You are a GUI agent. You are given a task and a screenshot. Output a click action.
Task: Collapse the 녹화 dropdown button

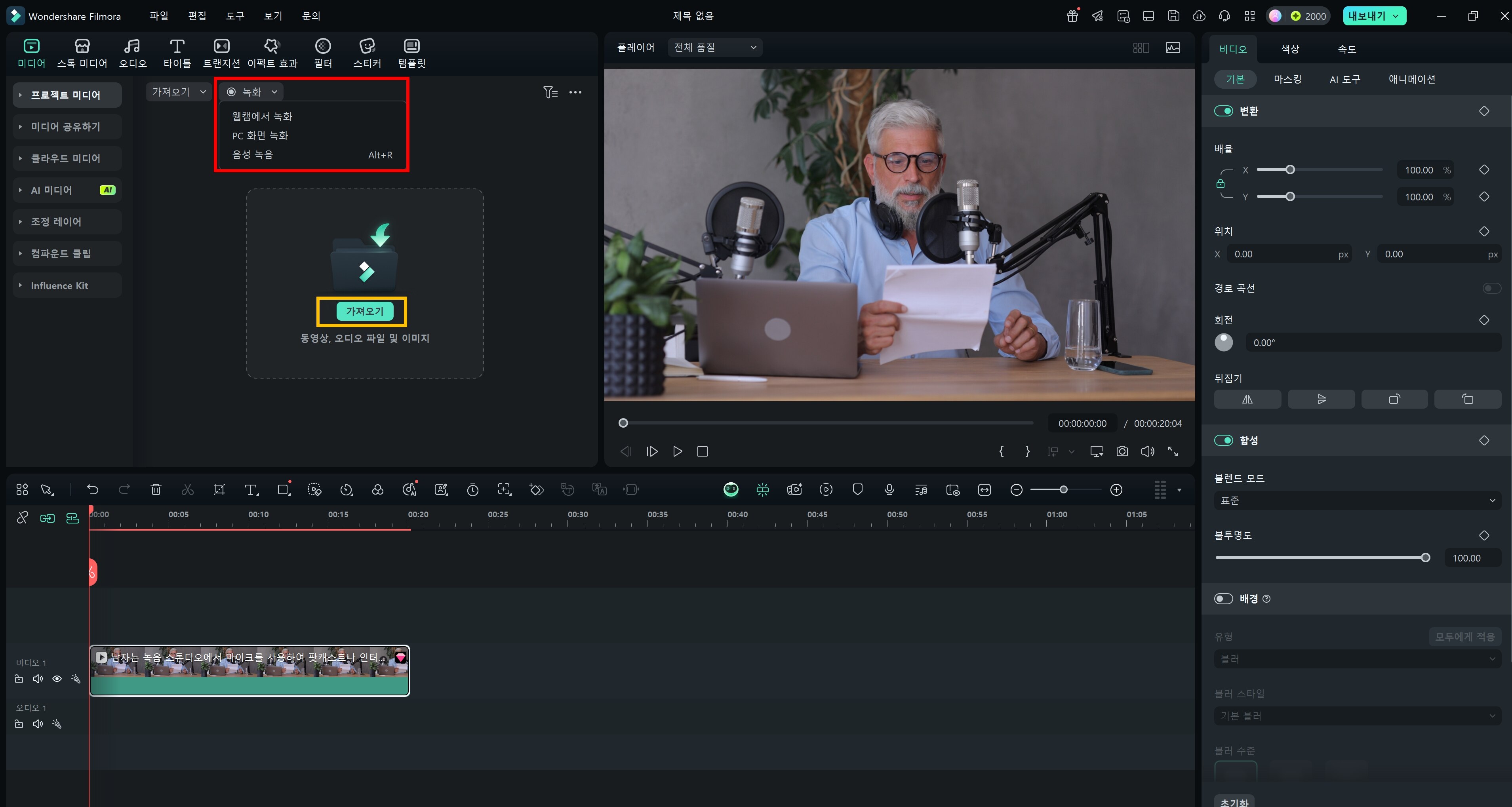click(x=251, y=91)
